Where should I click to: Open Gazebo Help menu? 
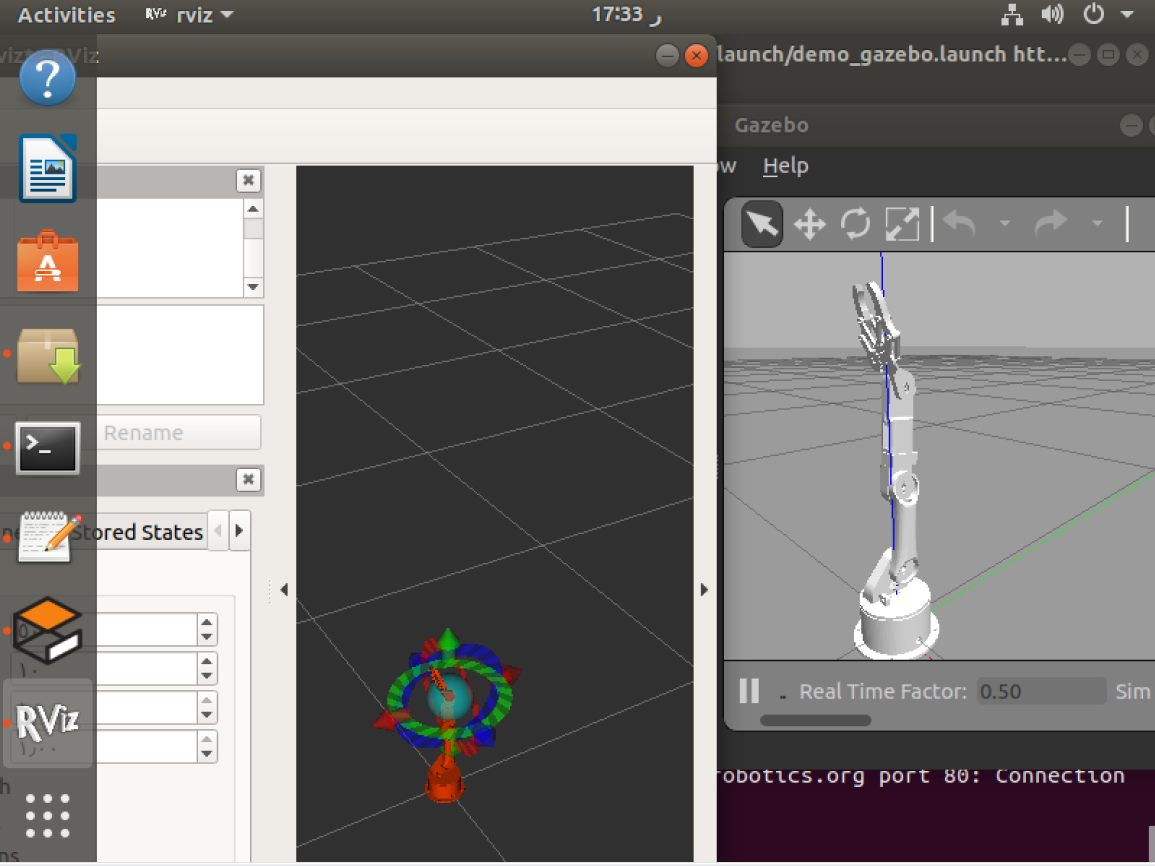(785, 166)
